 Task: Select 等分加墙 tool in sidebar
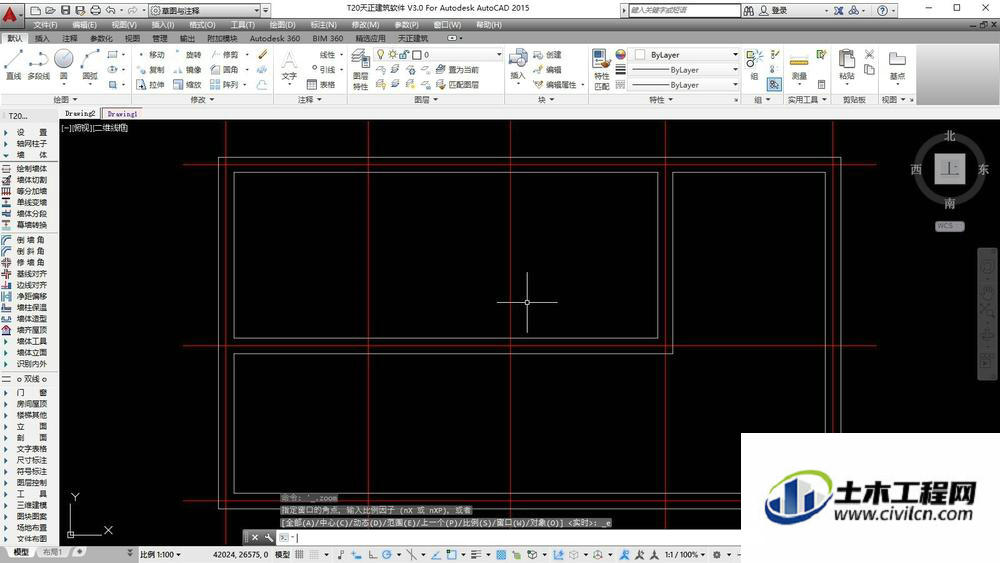click(x=25, y=191)
